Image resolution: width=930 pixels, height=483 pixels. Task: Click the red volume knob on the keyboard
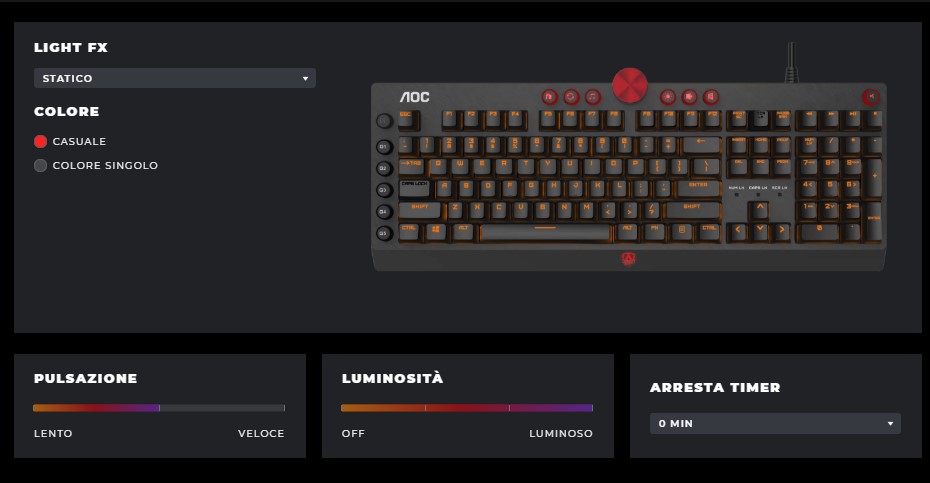point(629,85)
